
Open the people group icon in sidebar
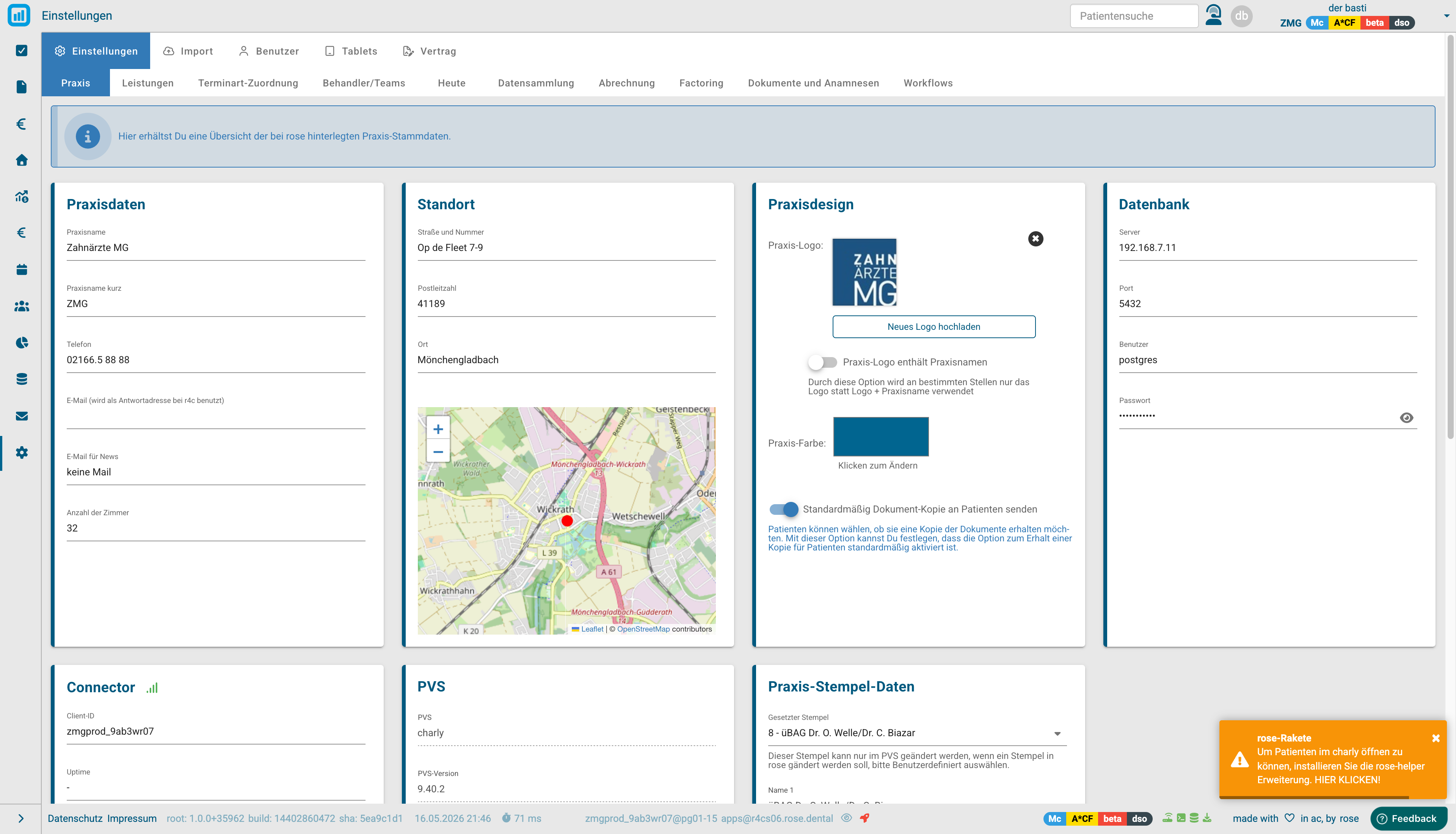point(22,306)
